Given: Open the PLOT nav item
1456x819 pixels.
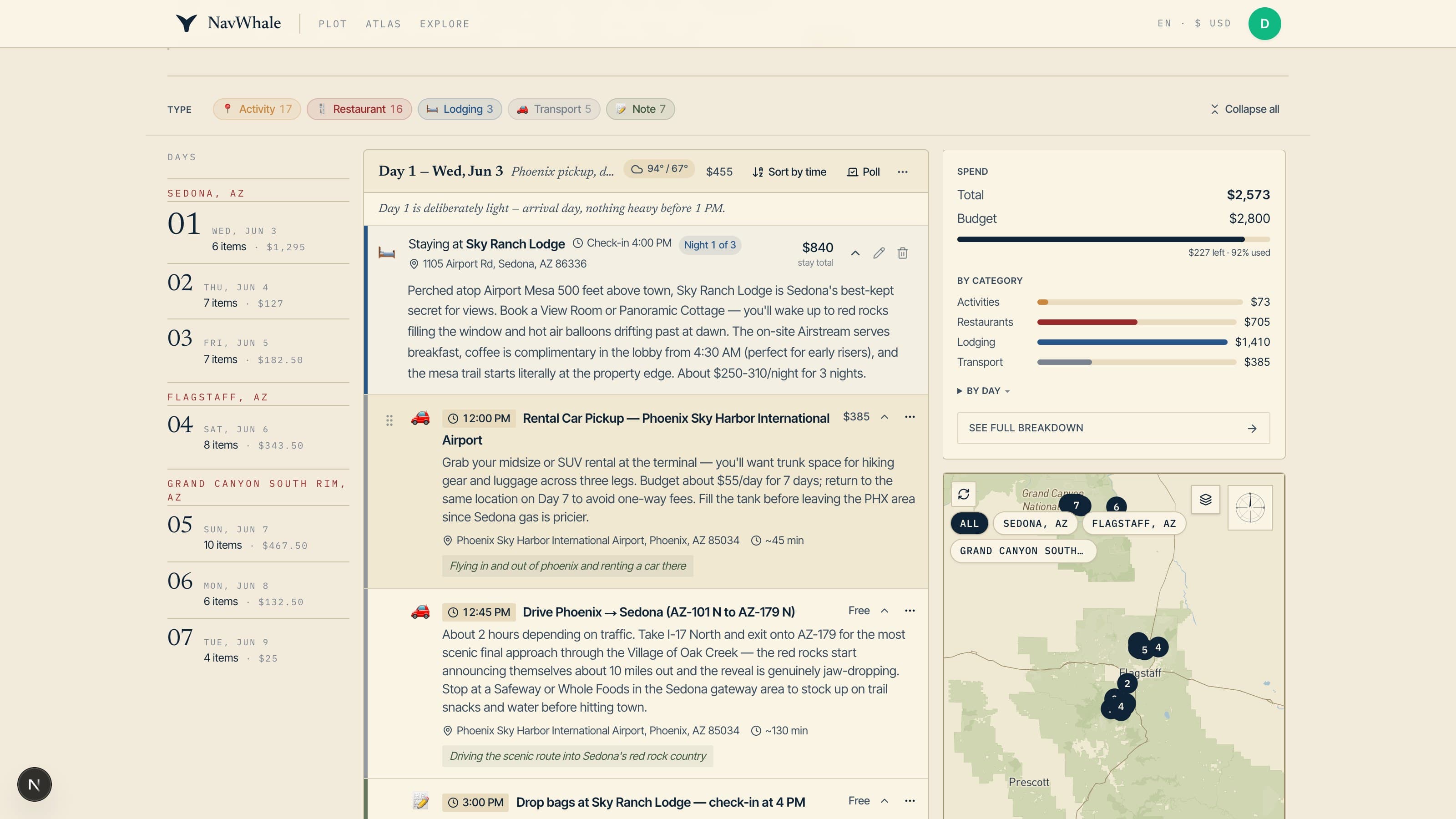Looking at the screenshot, I should point(332,24).
